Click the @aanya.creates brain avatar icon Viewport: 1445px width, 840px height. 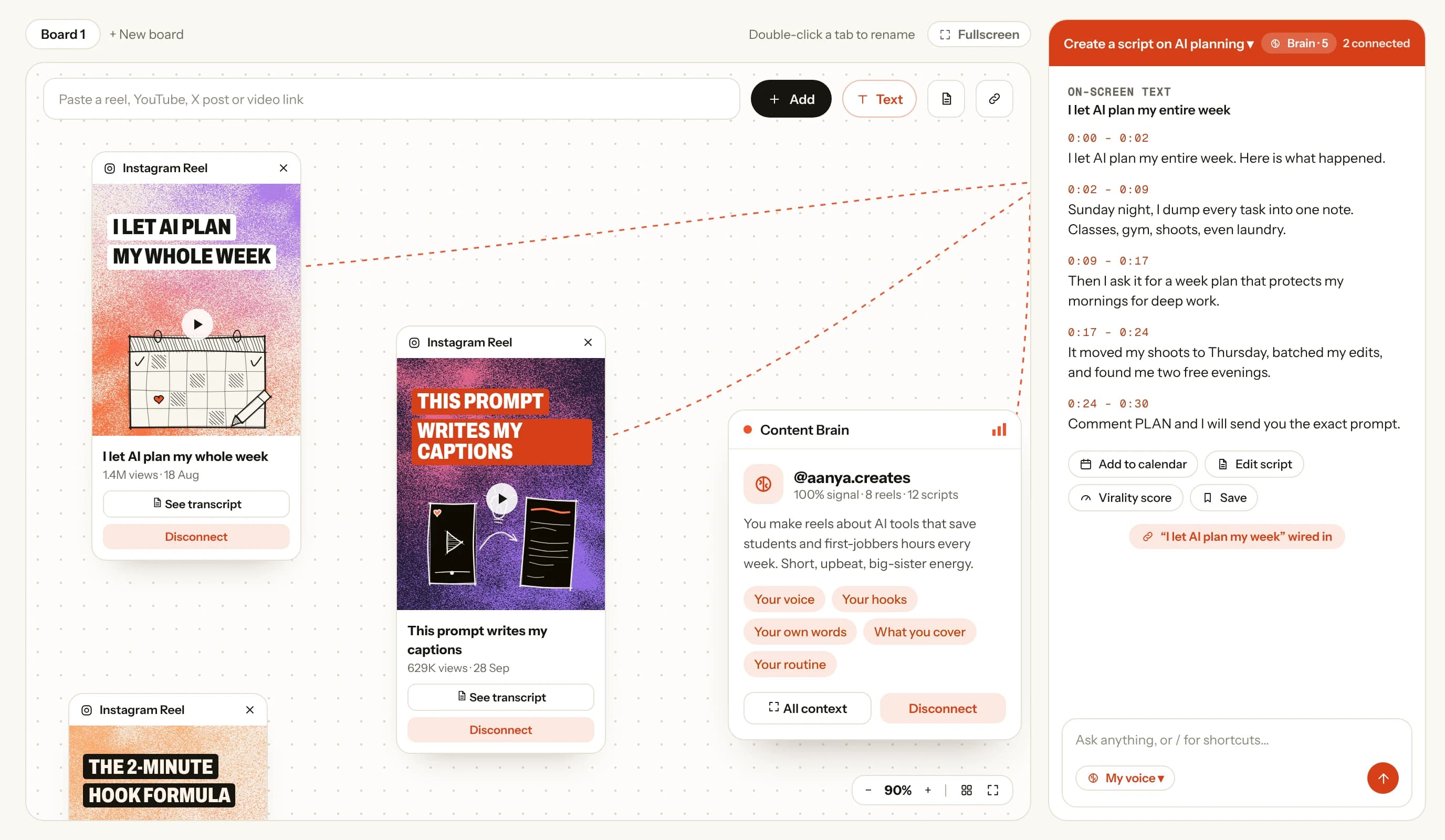[x=763, y=485]
